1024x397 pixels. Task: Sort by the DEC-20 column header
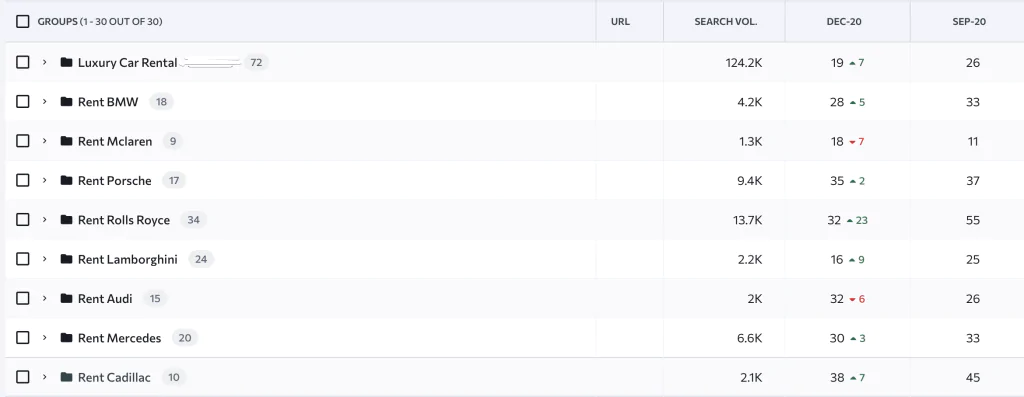coord(844,22)
